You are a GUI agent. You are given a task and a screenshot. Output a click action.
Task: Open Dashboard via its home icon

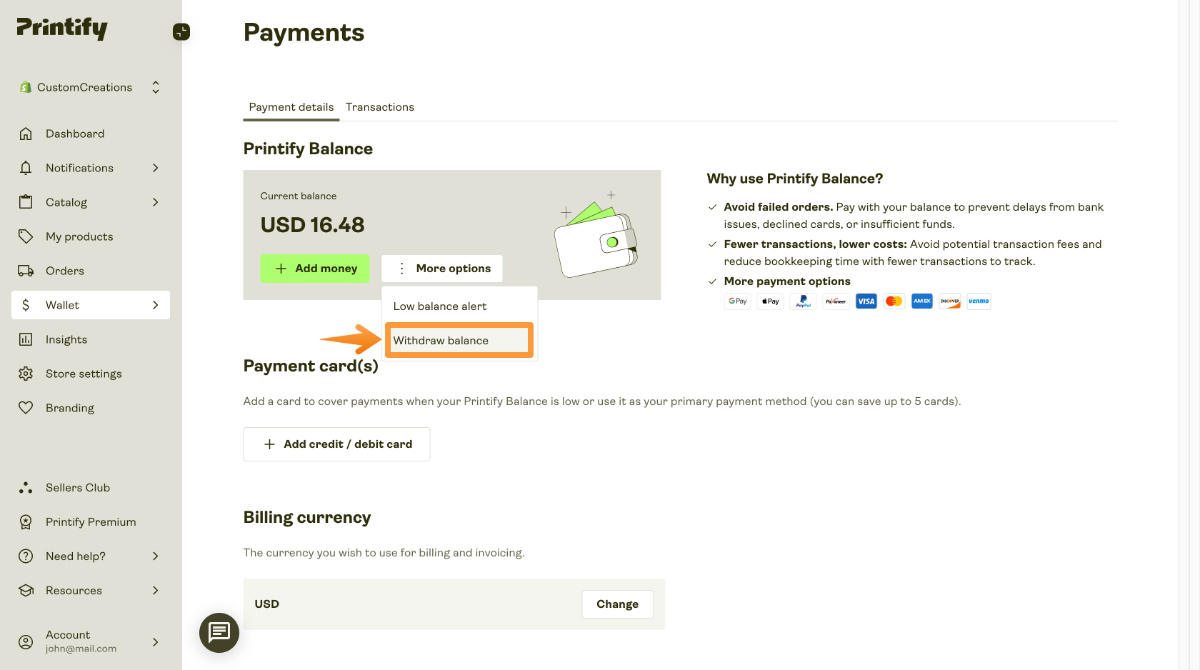point(25,133)
